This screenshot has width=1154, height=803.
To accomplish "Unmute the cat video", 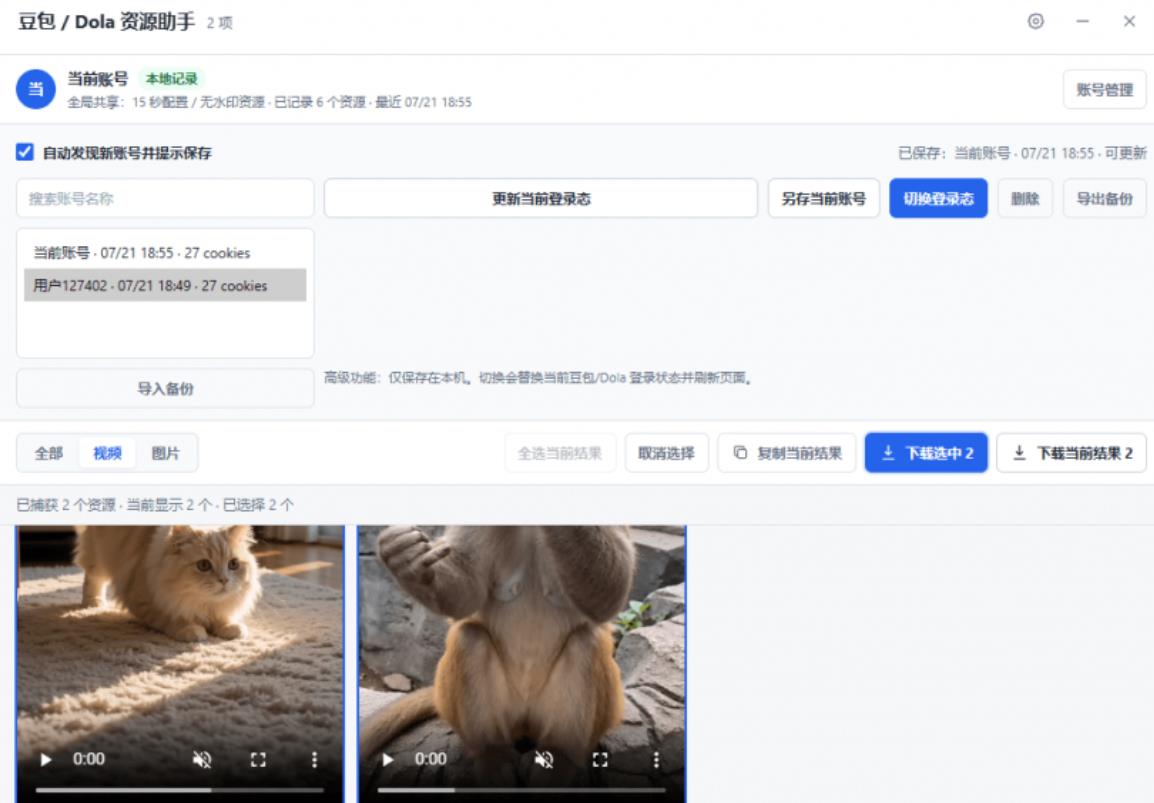I will 202,759.
